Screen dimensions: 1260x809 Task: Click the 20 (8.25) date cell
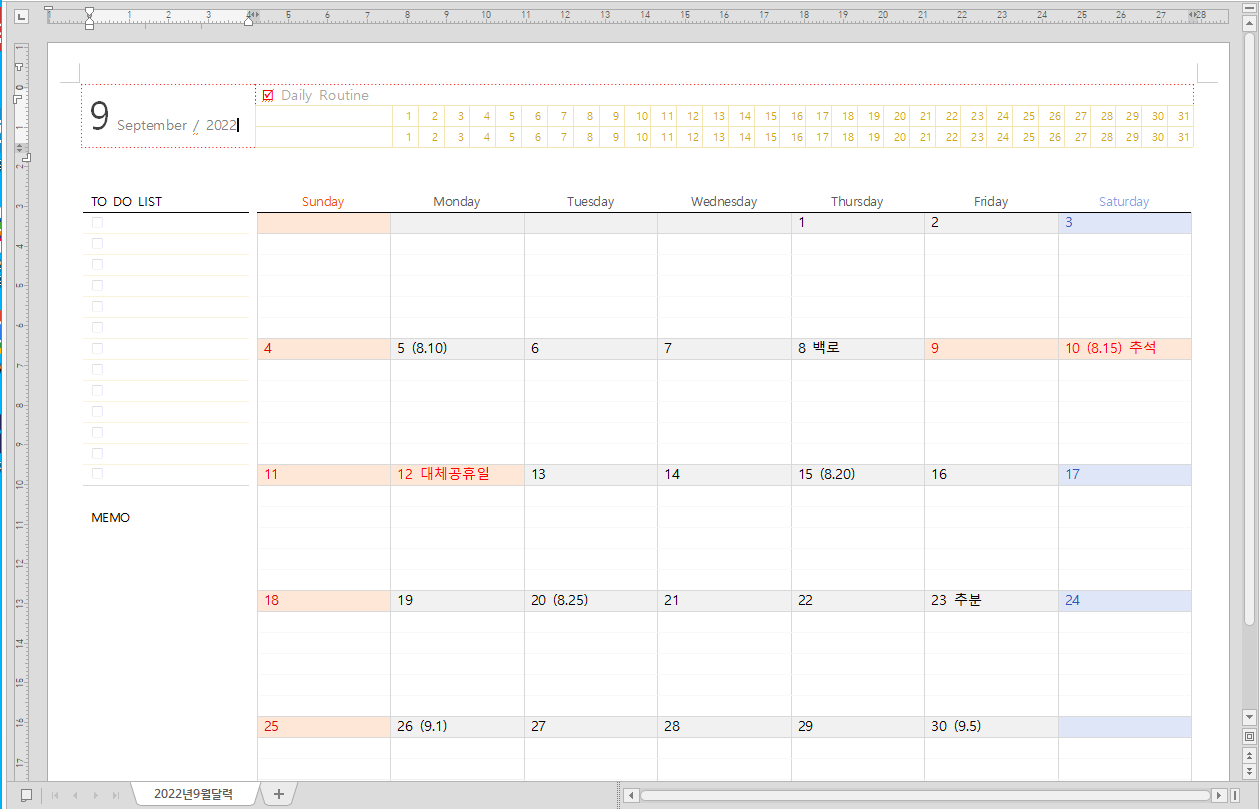coord(591,601)
